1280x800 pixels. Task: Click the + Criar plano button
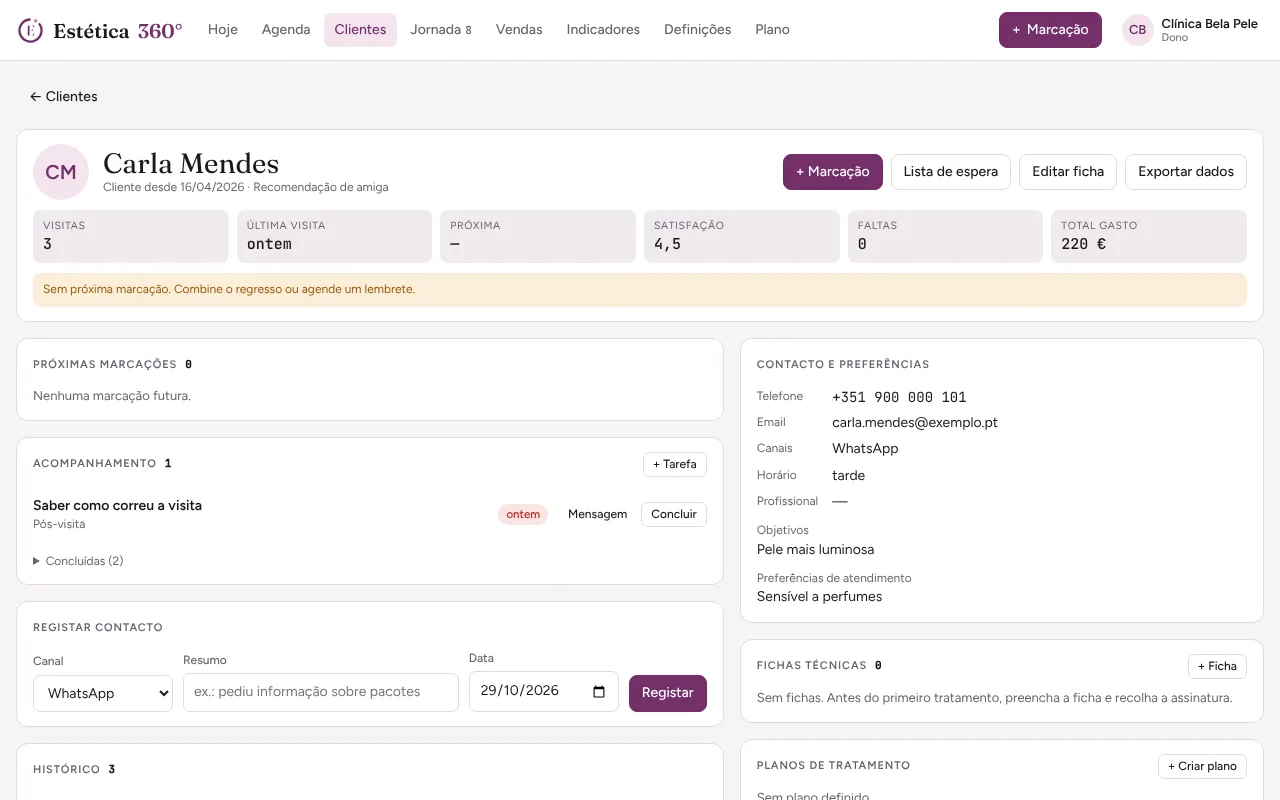tap(1202, 766)
